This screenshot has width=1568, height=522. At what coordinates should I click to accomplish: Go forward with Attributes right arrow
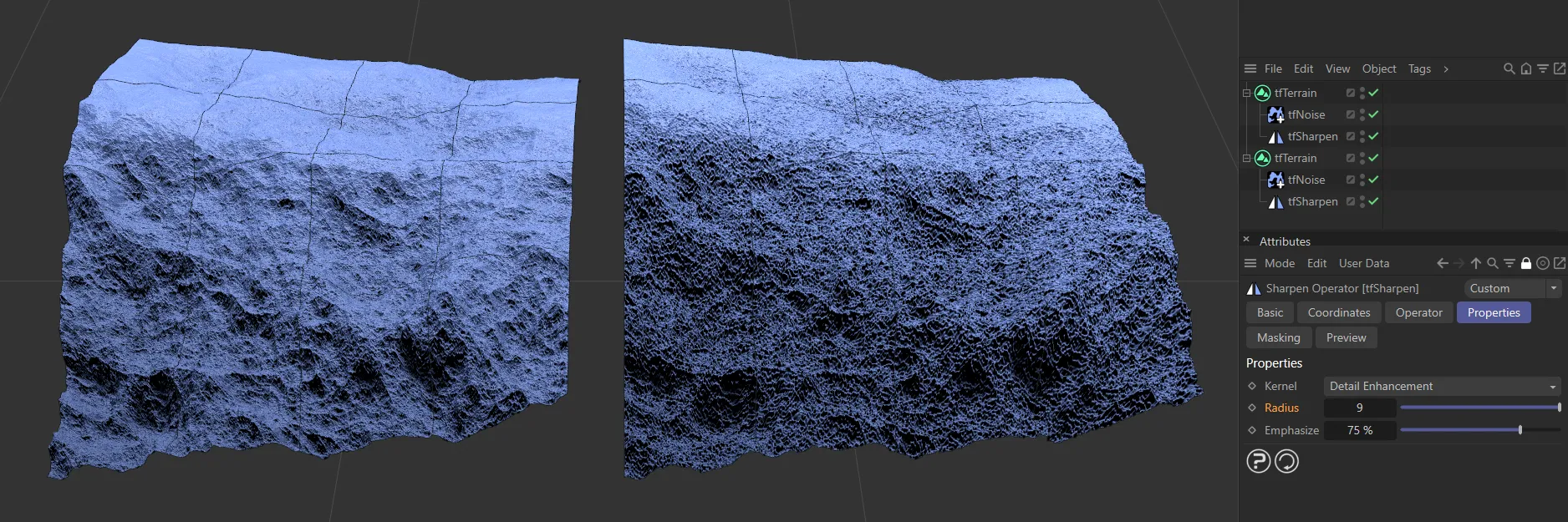(1459, 263)
